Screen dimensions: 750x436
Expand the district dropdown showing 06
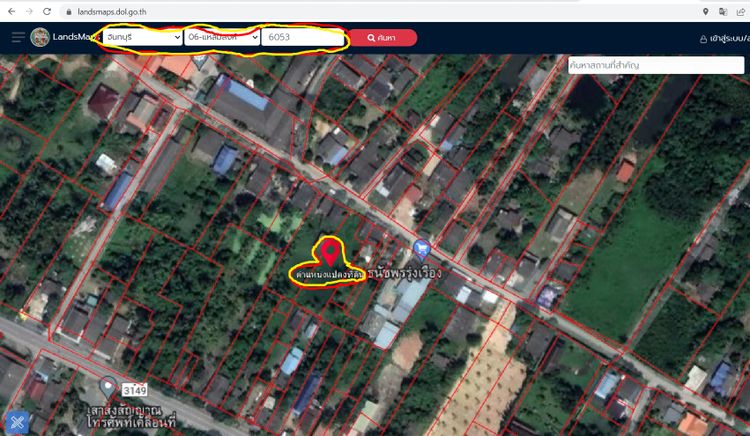pyautogui.click(x=221, y=37)
